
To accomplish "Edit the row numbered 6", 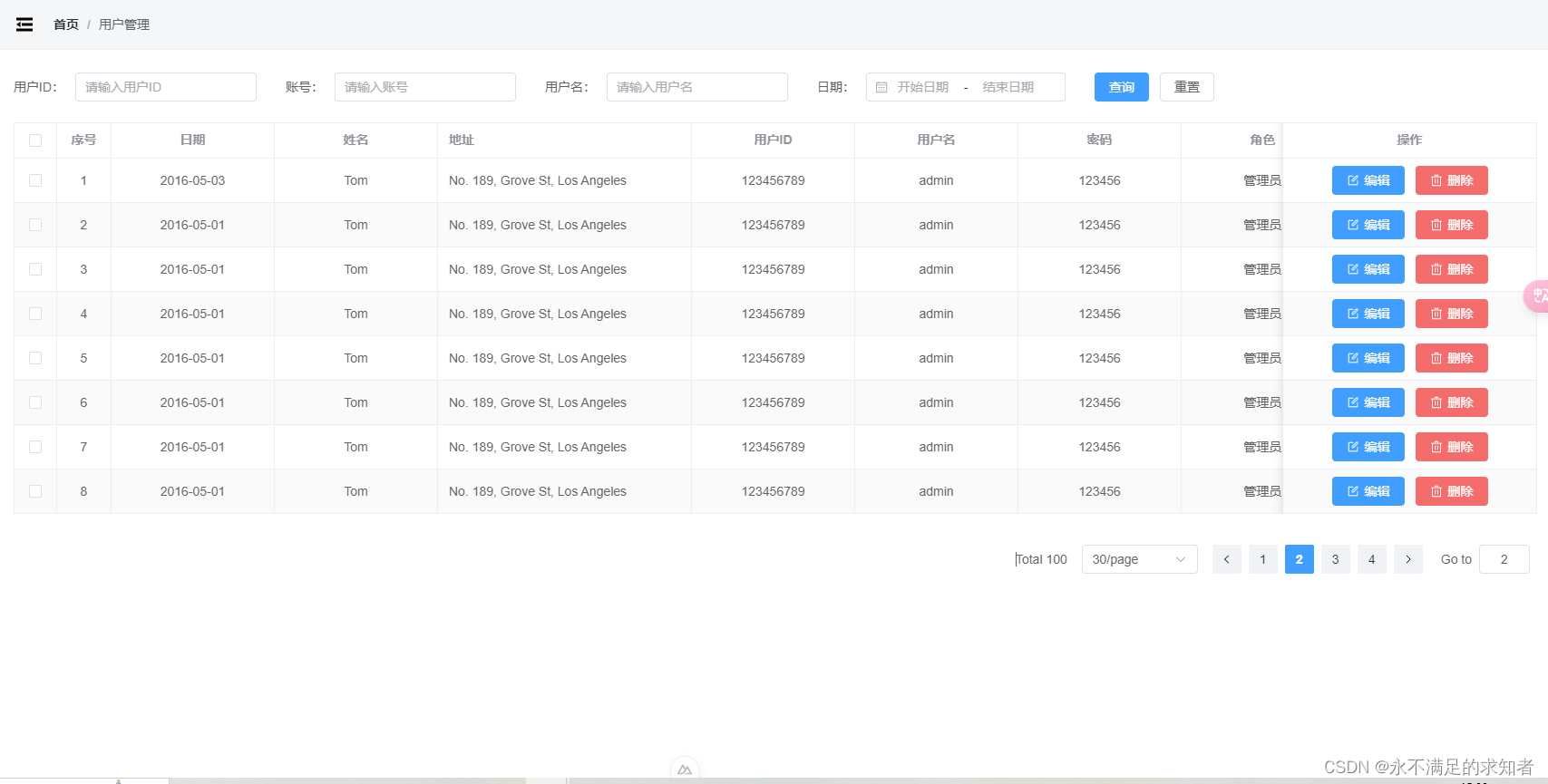I will (x=1368, y=402).
